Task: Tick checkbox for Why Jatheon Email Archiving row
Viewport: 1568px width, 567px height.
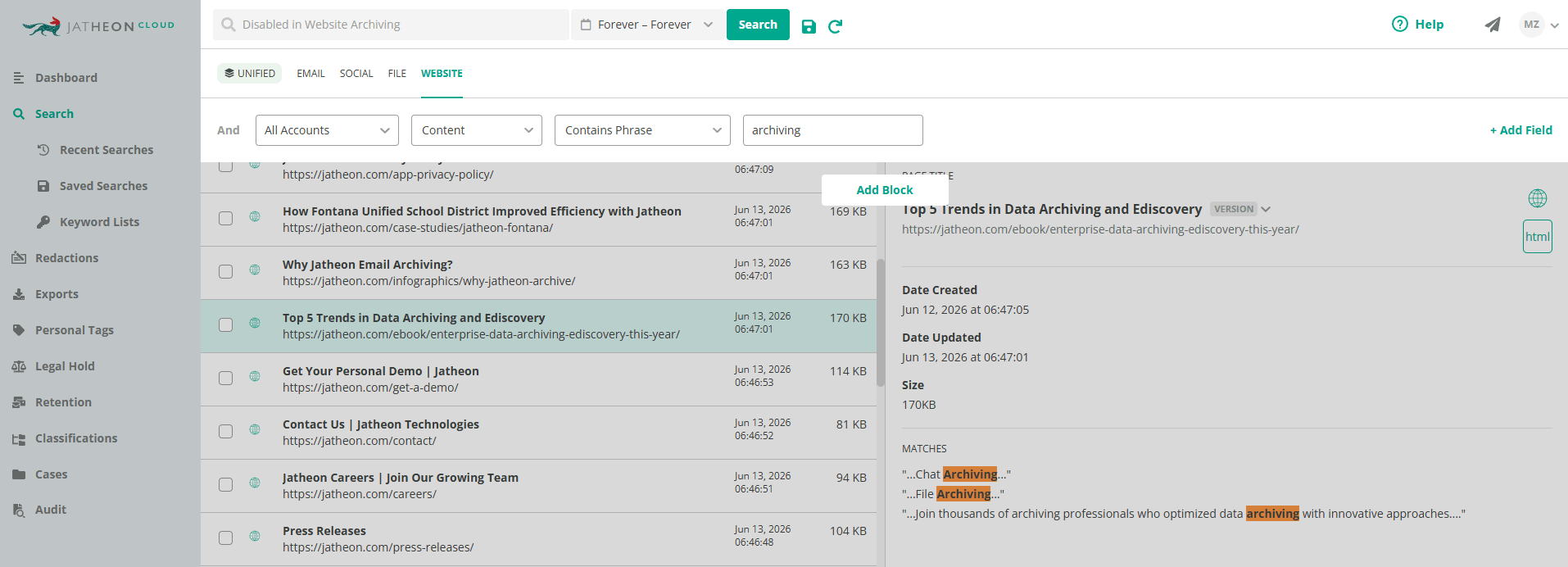Action: pyautogui.click(x=225, y=271)
